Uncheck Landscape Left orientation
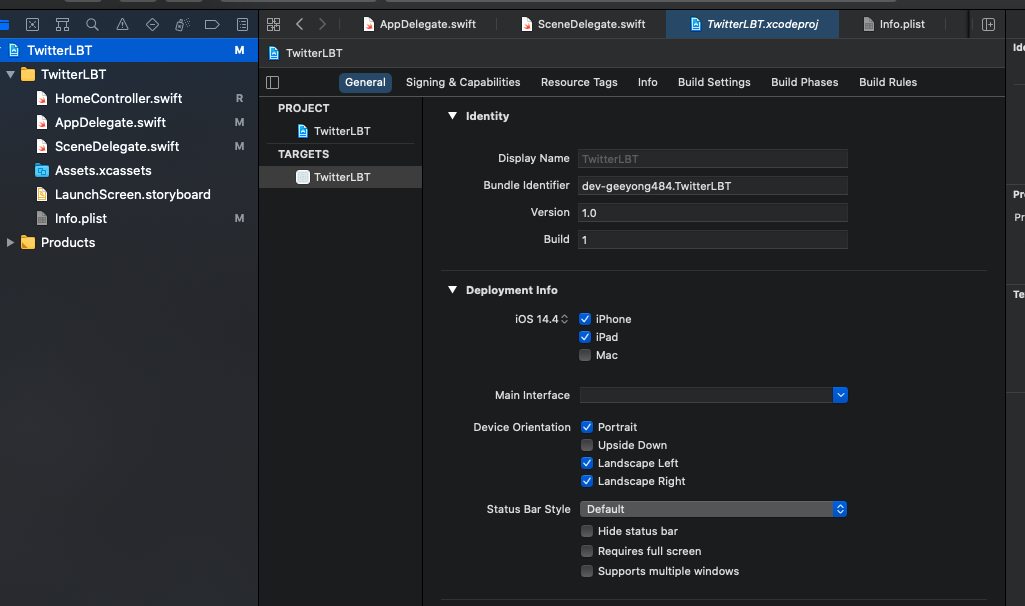 587,463
